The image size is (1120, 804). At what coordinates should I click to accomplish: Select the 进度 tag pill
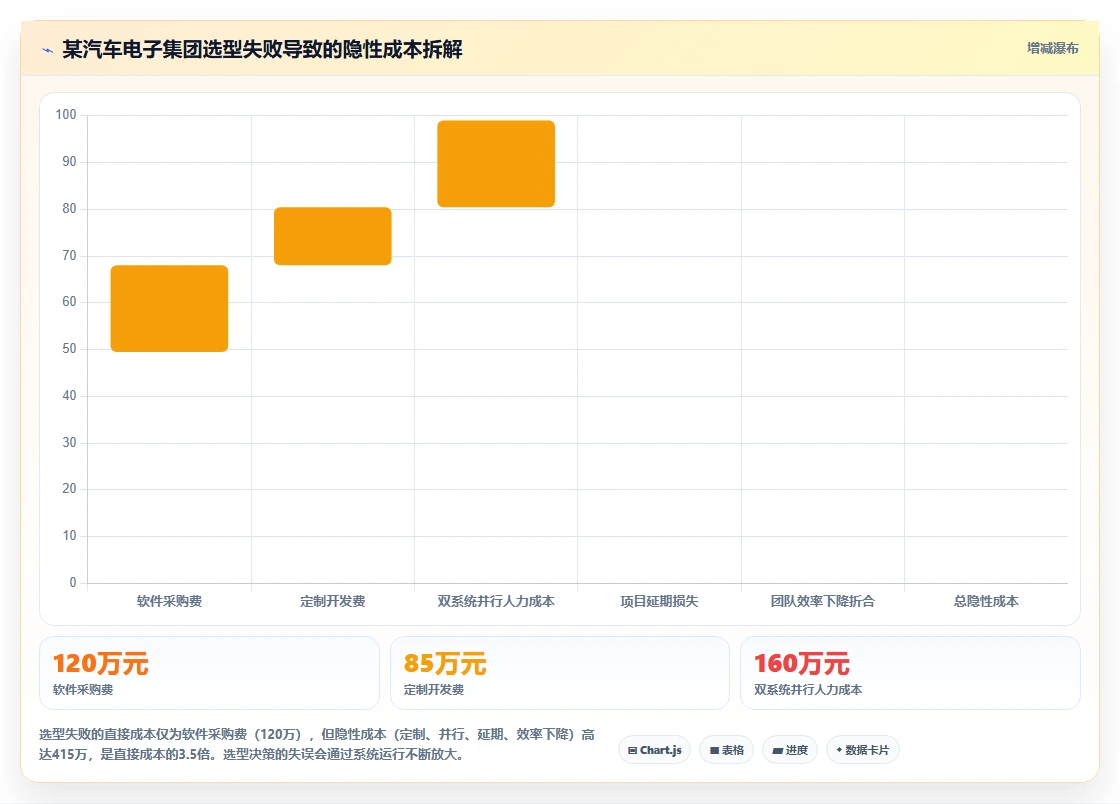[790, 750]
